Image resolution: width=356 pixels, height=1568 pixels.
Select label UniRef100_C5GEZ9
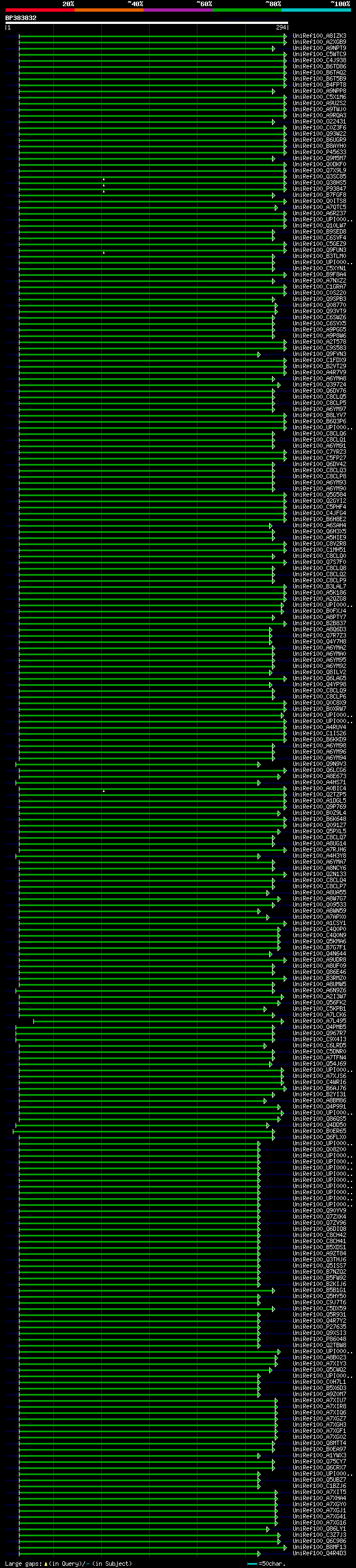pyautogui.click(x=319, y=244)
